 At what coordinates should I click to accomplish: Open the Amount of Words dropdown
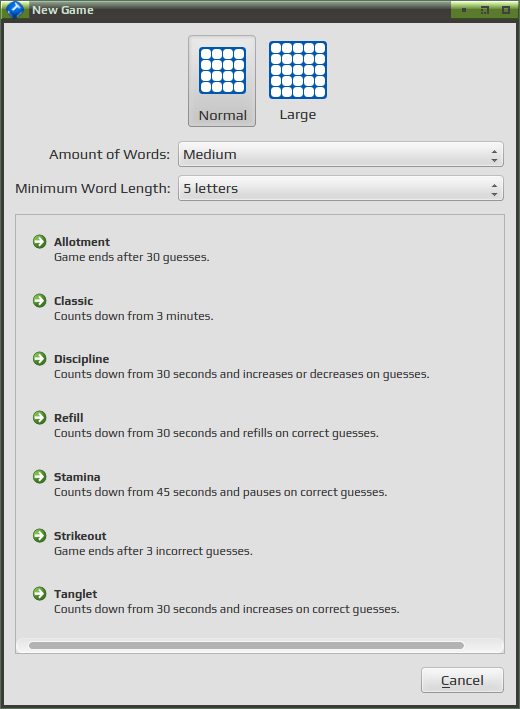(340, 154)
